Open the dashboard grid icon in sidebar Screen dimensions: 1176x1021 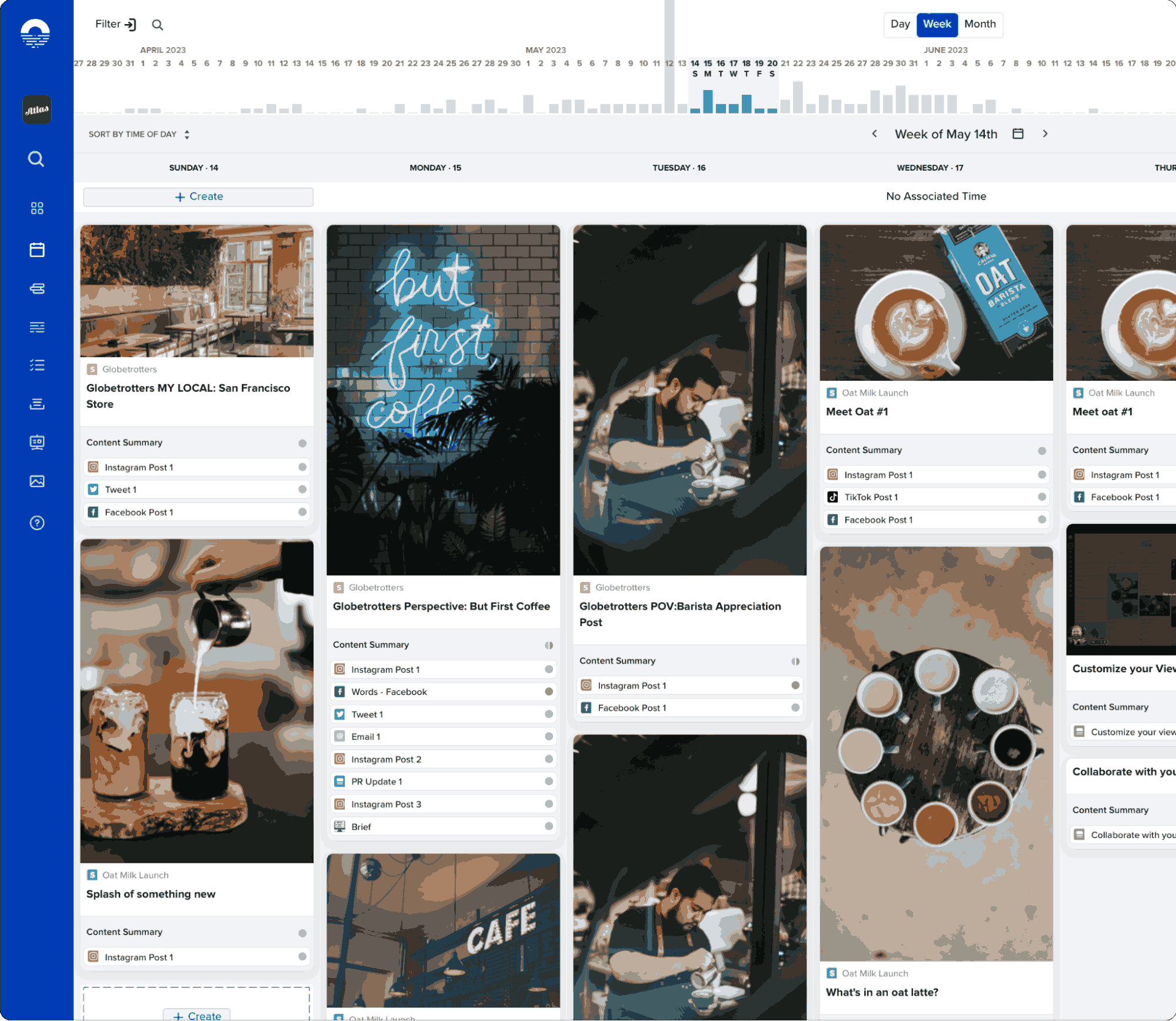click(x=37, y=208)
